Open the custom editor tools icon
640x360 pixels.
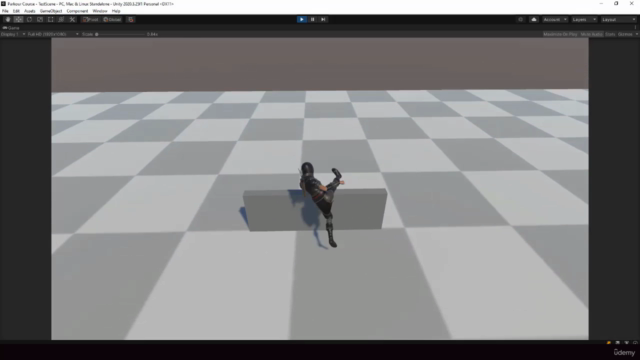coord(72,20)
